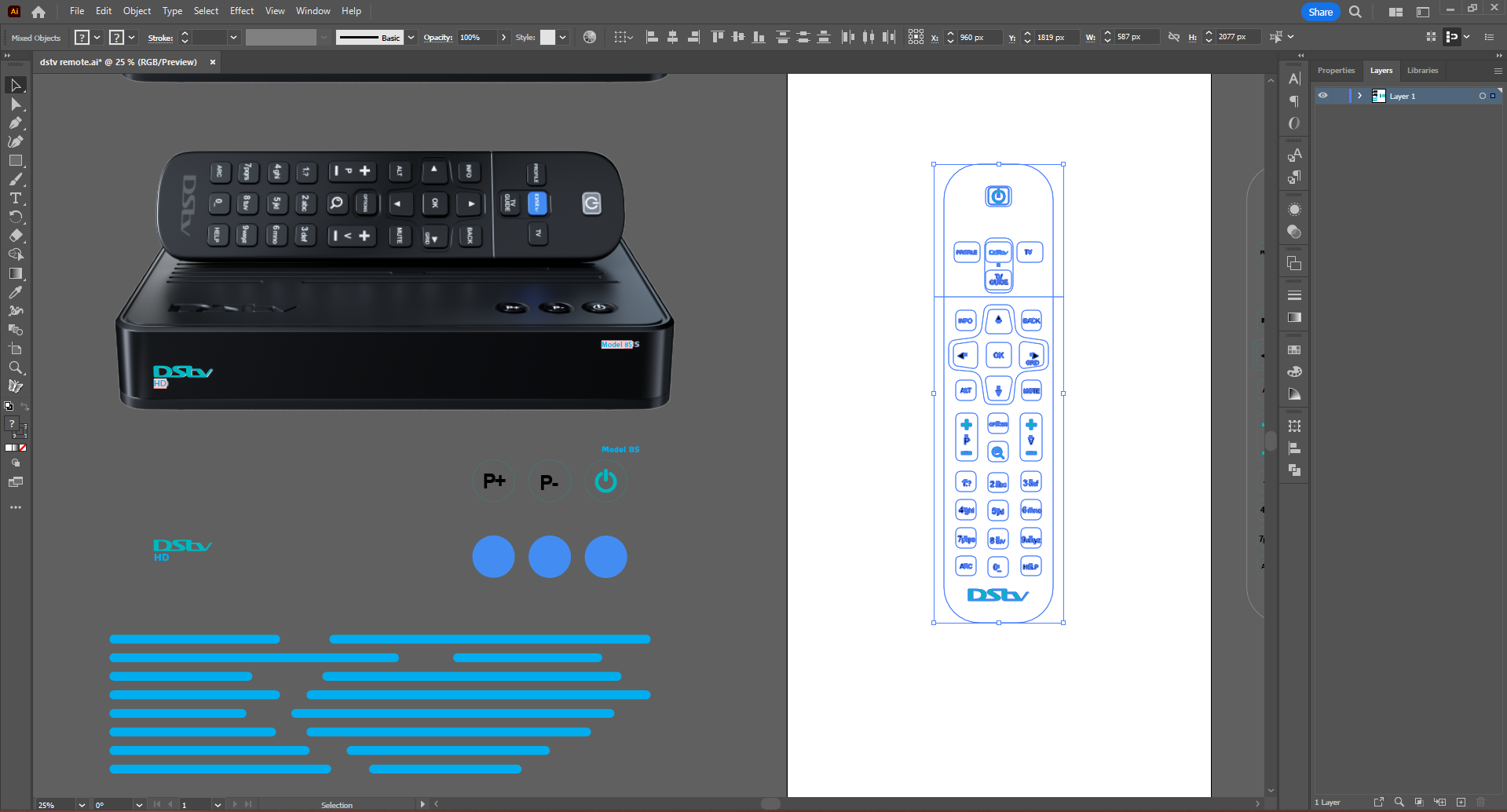Select the Eraser tool
Viewport: 1507px width, 812px height.
tap(16, 236)
